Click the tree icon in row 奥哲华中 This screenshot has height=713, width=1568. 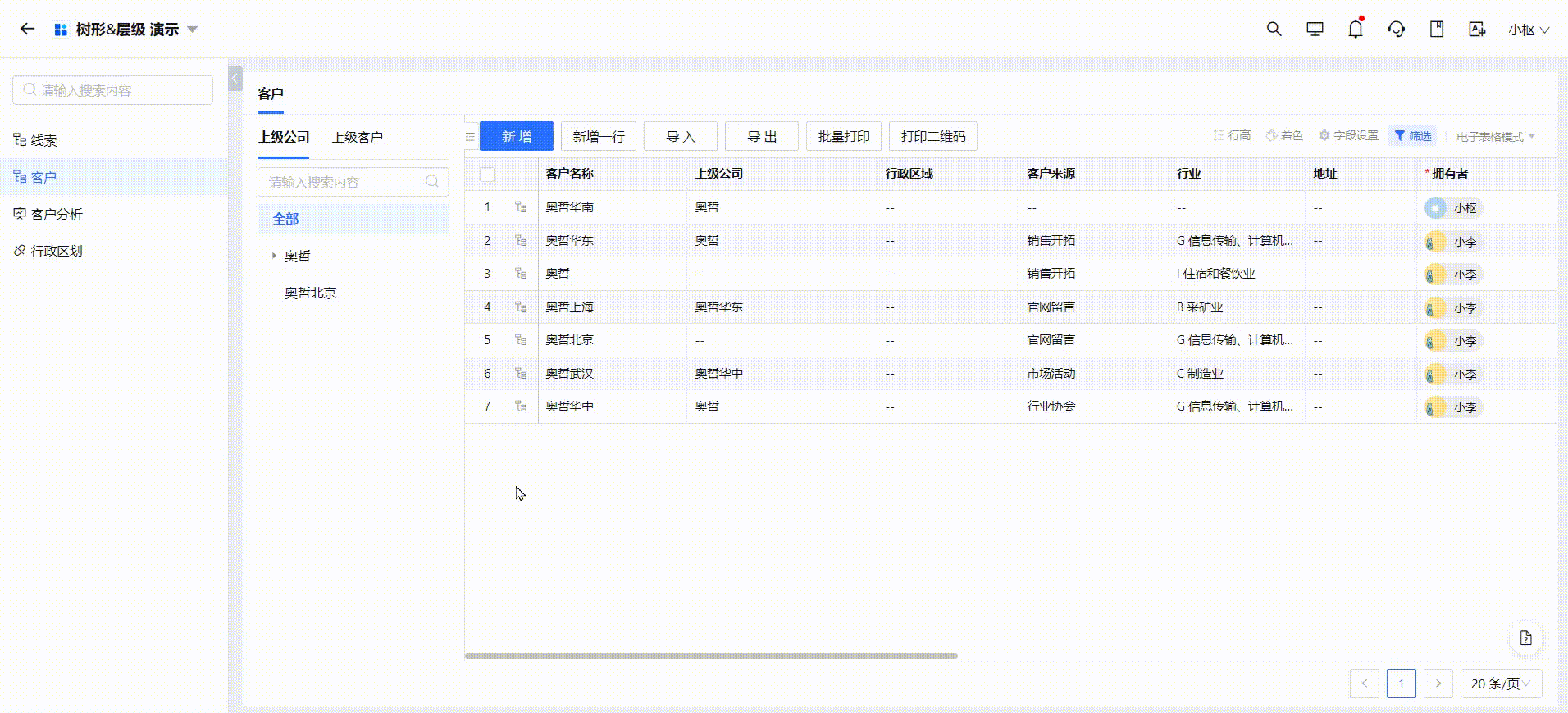(521, 406)
